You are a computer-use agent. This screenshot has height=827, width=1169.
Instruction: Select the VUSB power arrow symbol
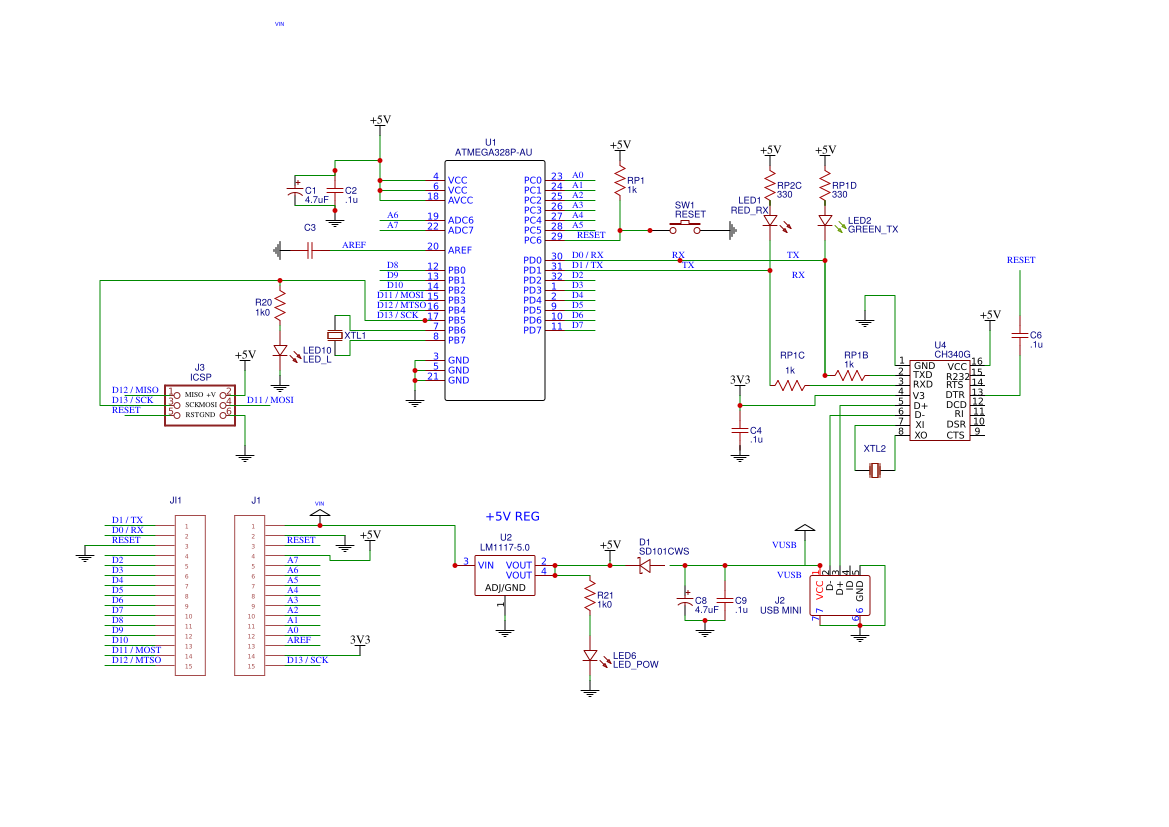[805, 528]
